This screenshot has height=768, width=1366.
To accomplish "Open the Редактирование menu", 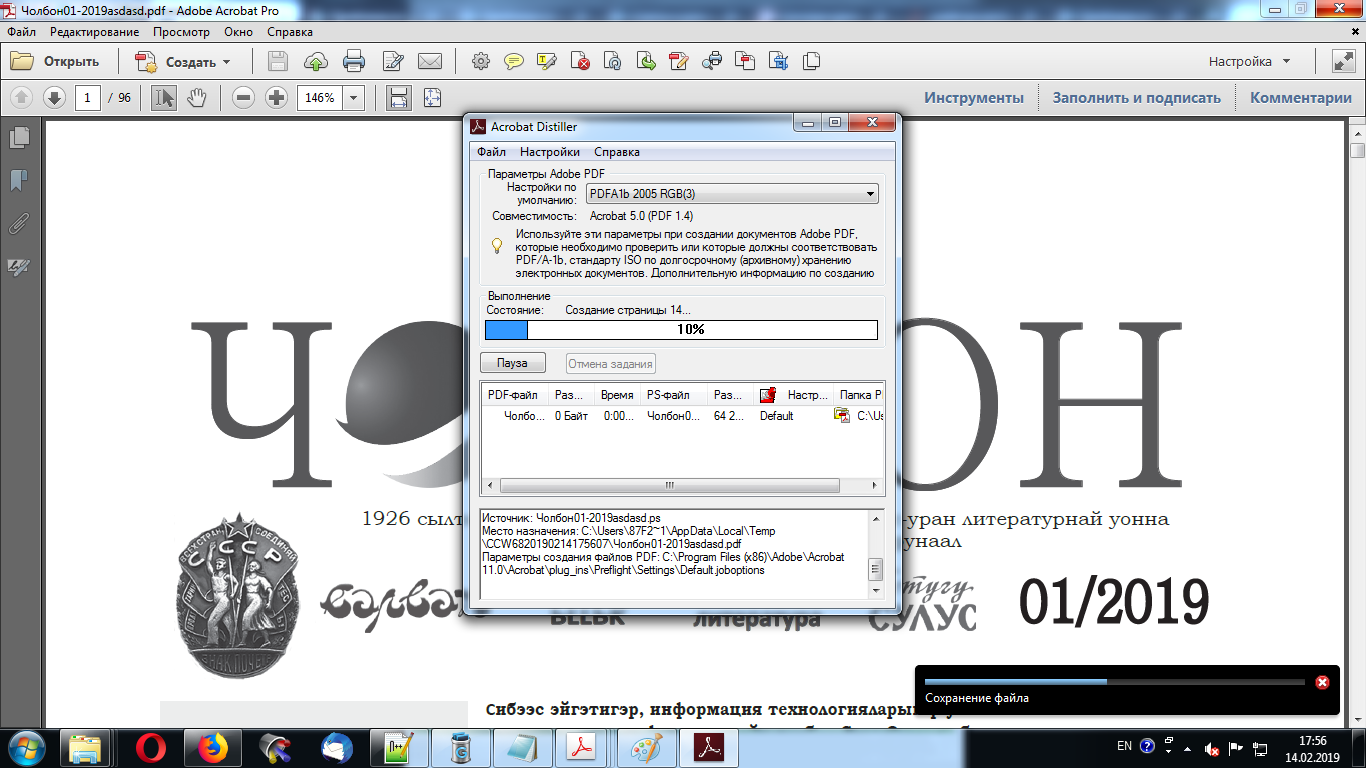I will [x=95, y=32].
